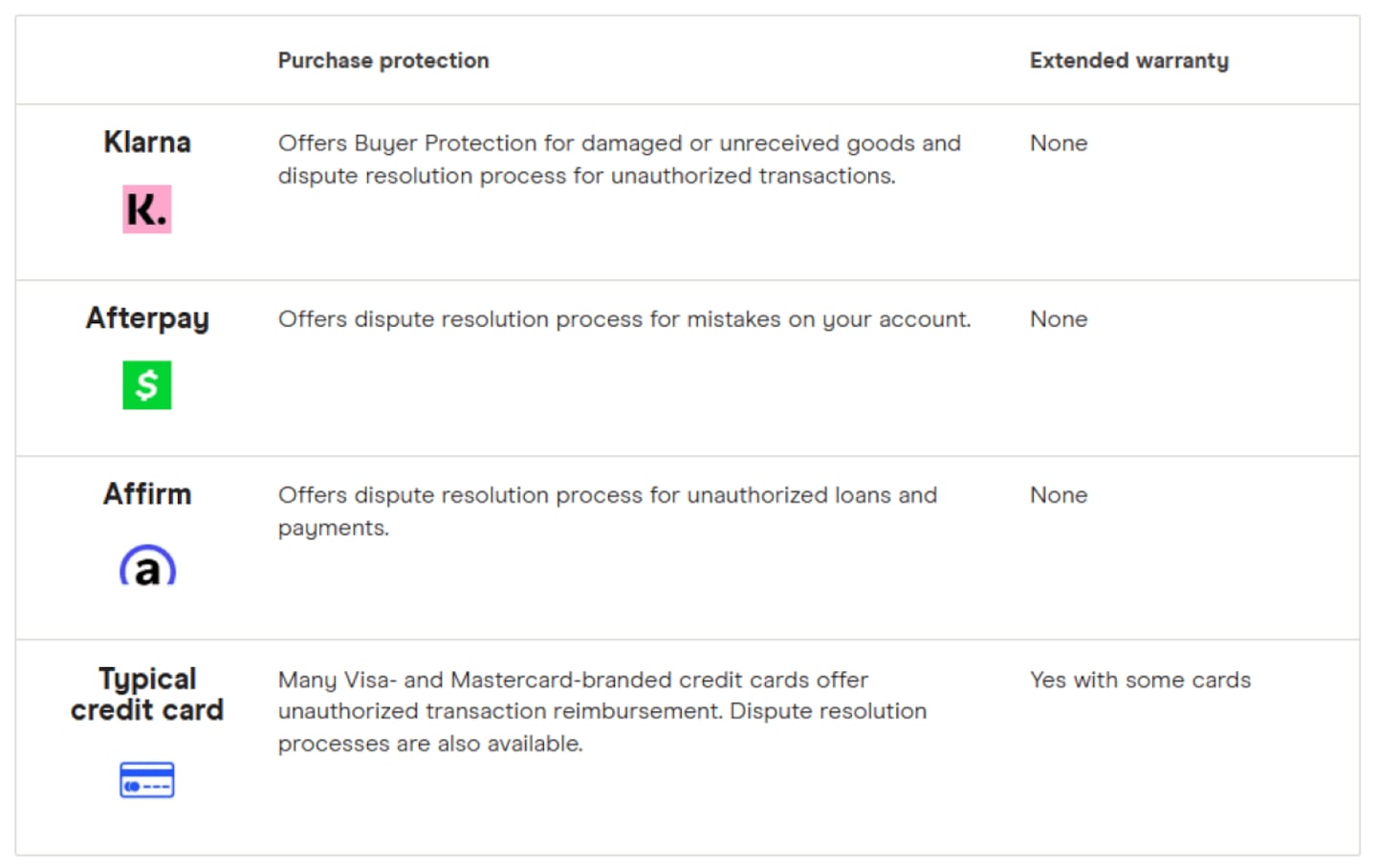1377x868 pixels.
Task: Click the Purchase protection column header
Action: click(383, 60)
